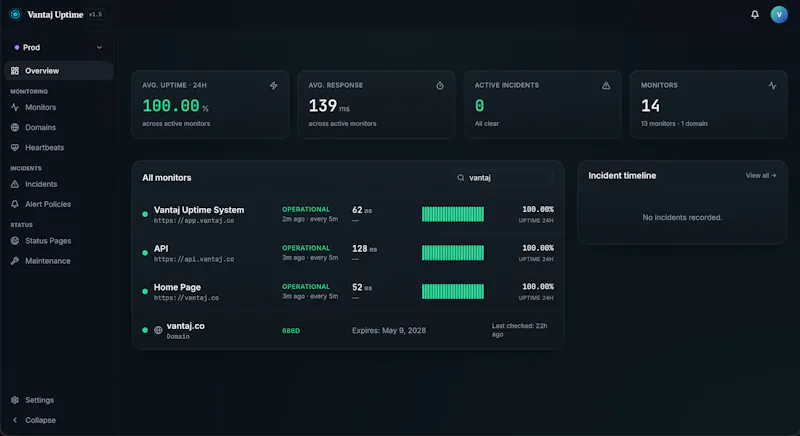Click the 'Last checked: 22h ago' text
This screenshot has height=436, width=800.
(519, 330)
